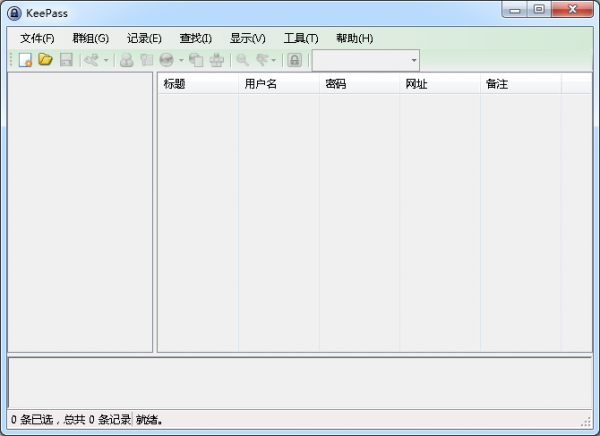This screenshot has height=436, width=600.
Task: Minimize the KeePass window
Action: [x=515, y=9]
